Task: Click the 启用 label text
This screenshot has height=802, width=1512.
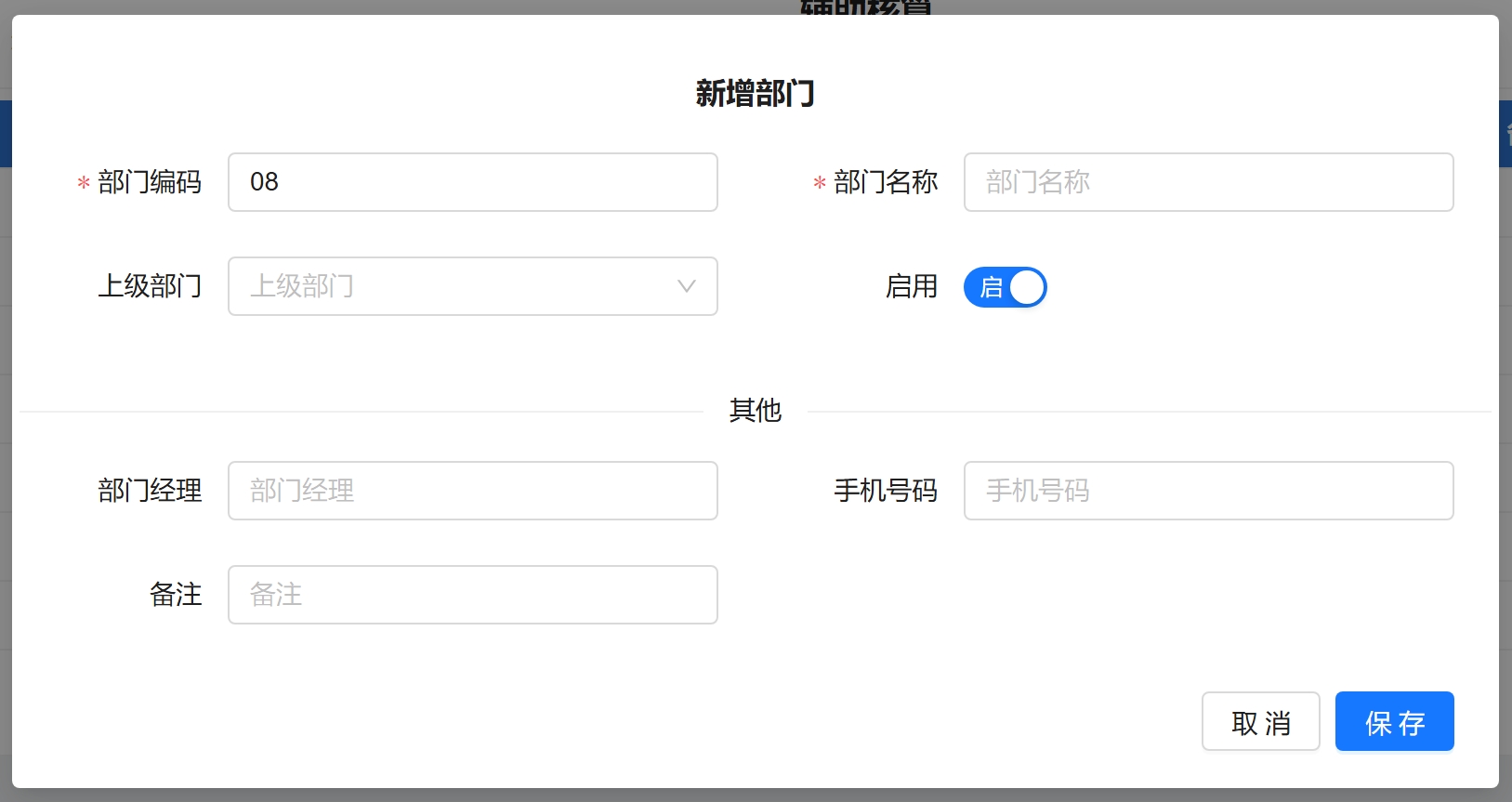Action: pyautogui.click(x=911, y=286)
